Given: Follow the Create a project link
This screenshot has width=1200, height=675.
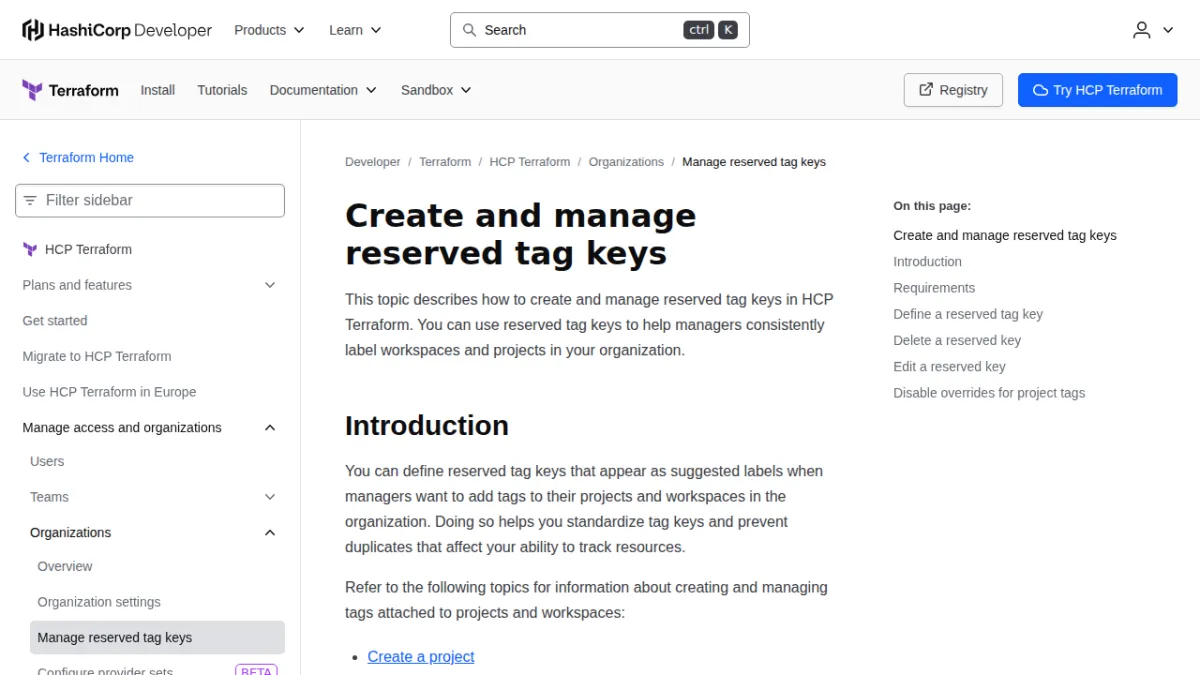Looking at the screenshot, I should pyautogui.click(x=421, y=657).
